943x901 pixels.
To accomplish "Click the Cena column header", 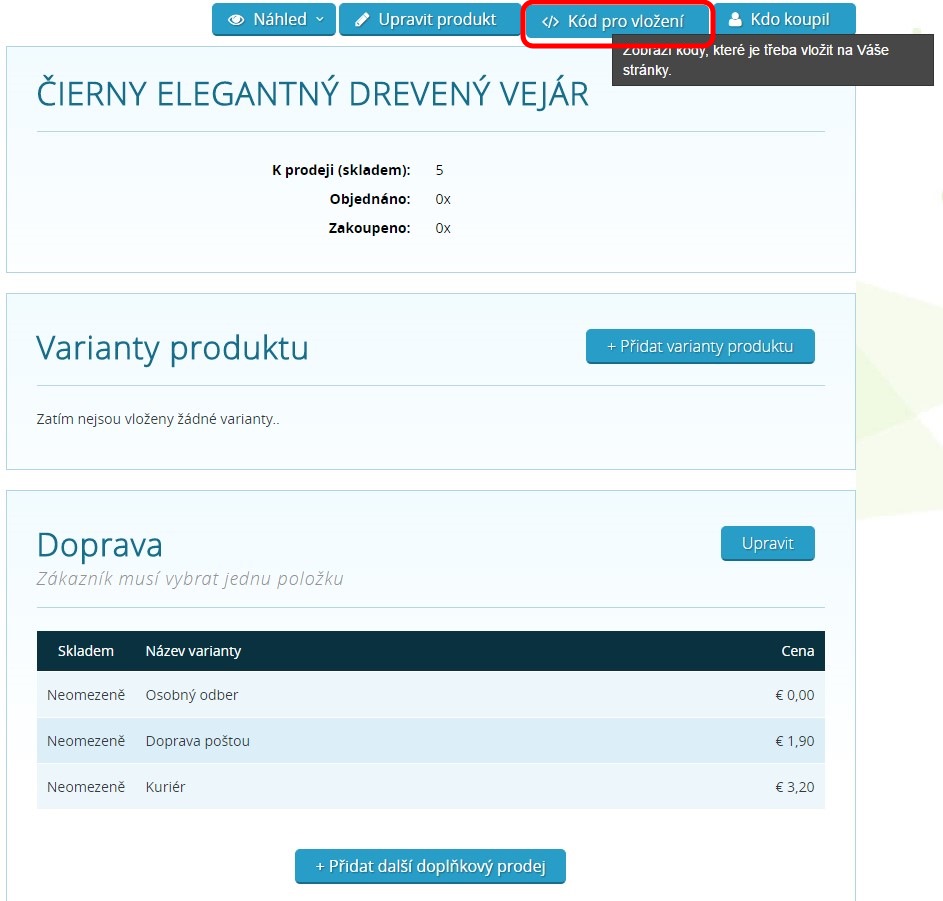I will pyautogui.click(x=797, y=651).
